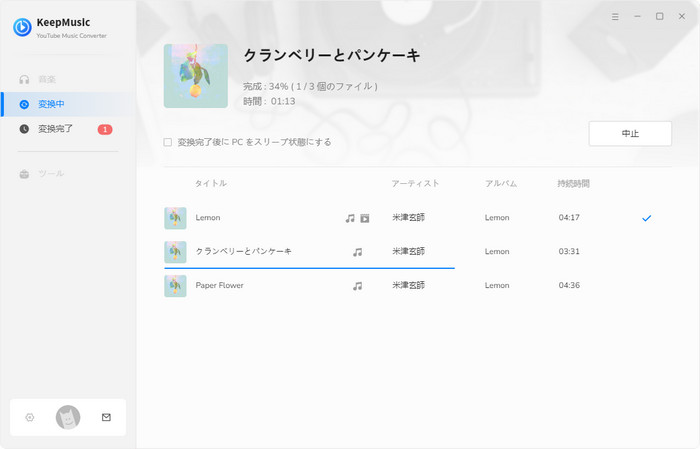700x449 pixels.
Task: Select the 変換中 sidebar tab
Action: pyautogui.click(x=67, y=104)
